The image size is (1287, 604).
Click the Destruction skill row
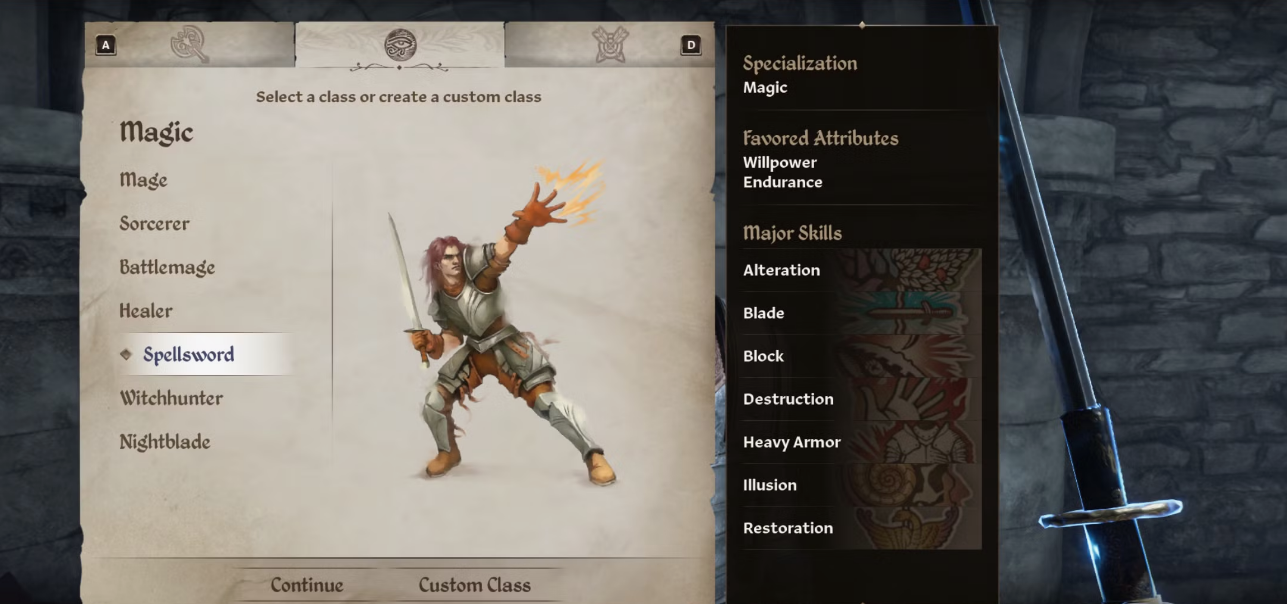(861, 399)
